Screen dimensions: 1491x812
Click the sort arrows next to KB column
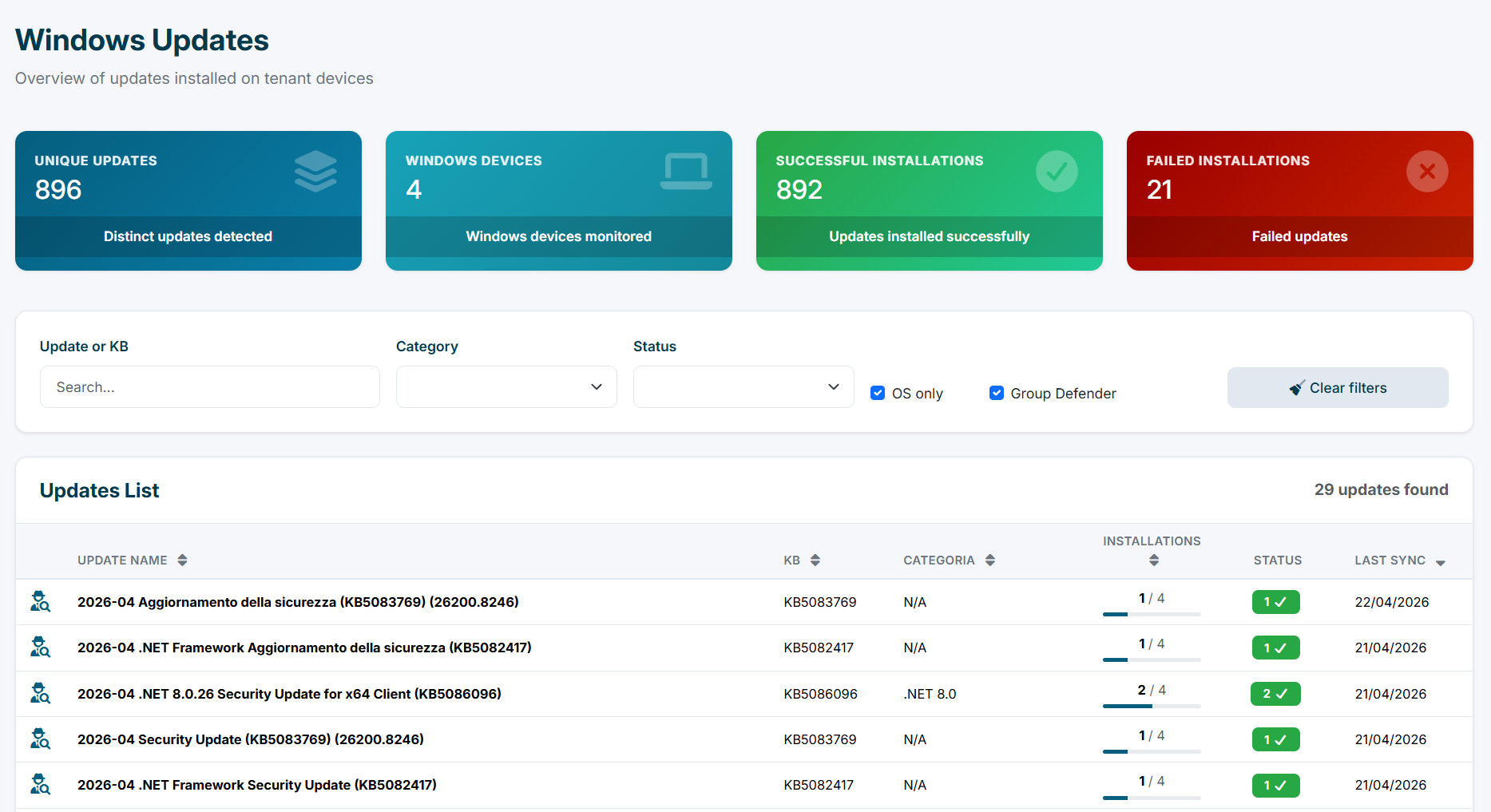[x=815, y=560]
